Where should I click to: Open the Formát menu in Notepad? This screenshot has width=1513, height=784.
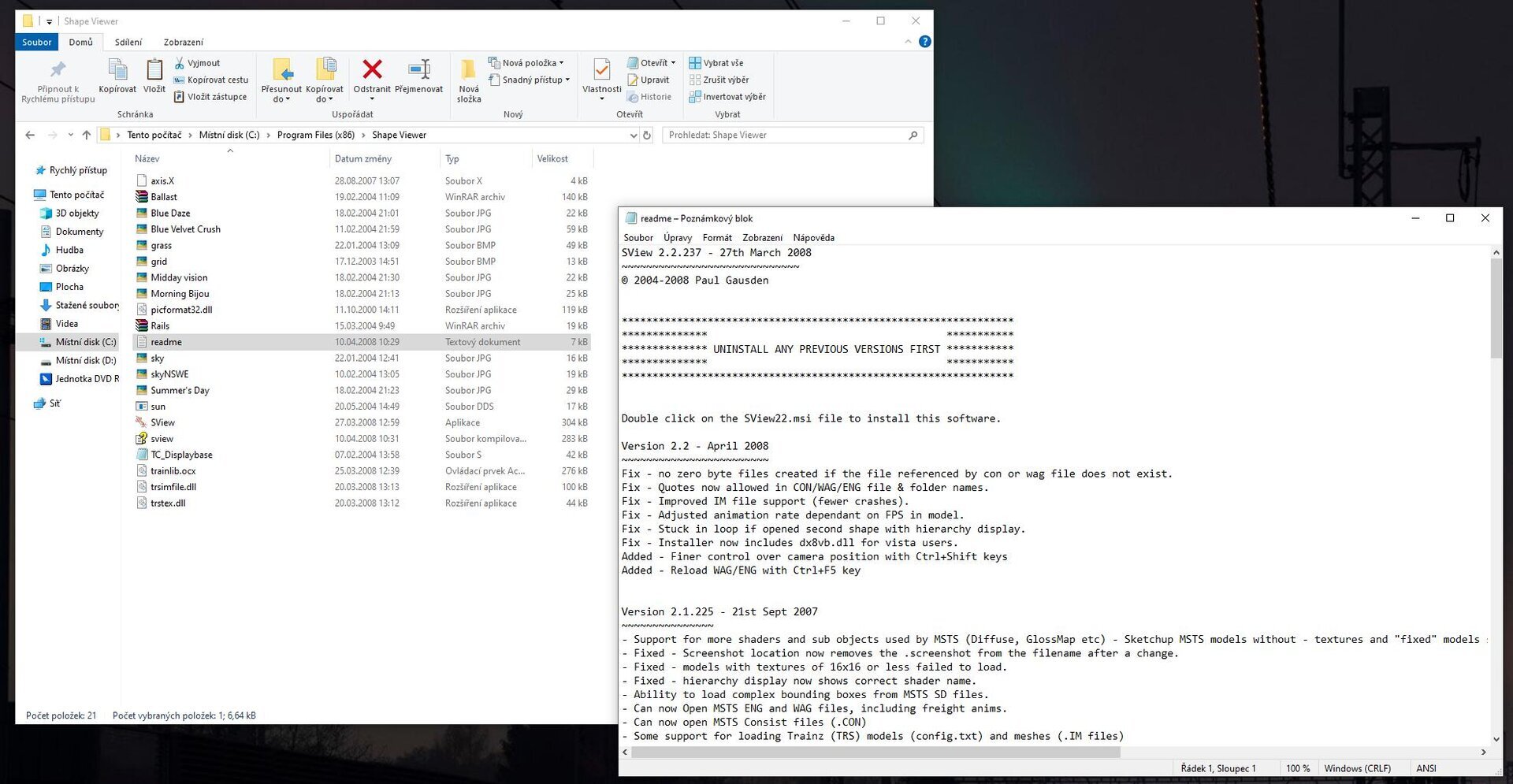click(x=716, y=238)
